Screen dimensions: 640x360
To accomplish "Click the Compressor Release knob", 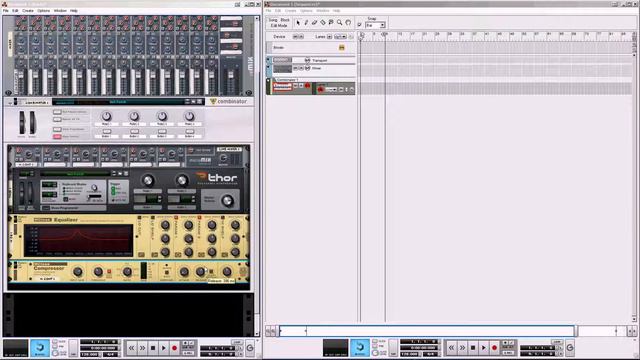I will [x=200, y=271].
